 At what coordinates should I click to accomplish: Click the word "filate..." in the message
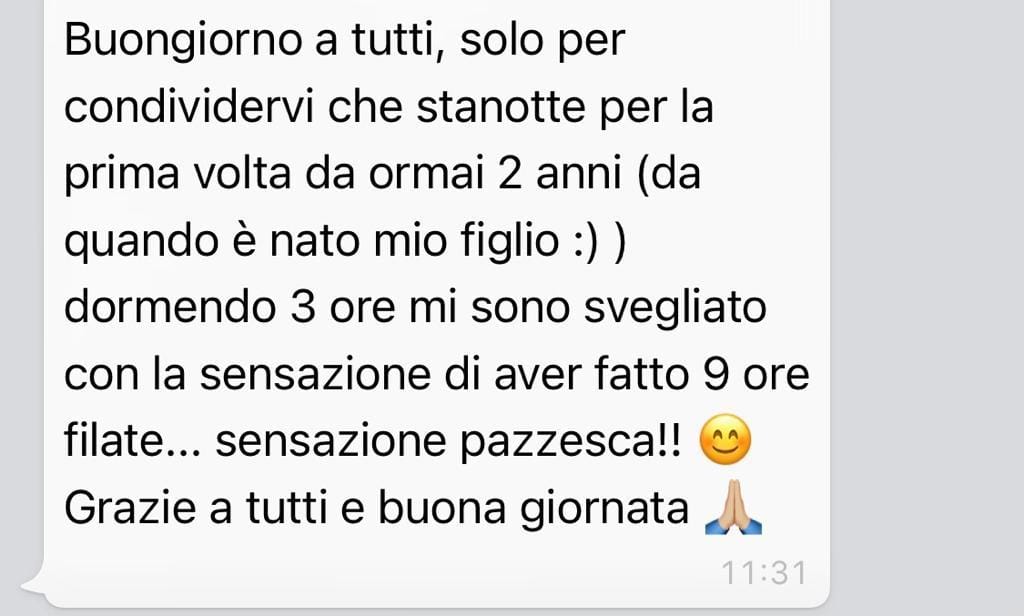[133, 441]
